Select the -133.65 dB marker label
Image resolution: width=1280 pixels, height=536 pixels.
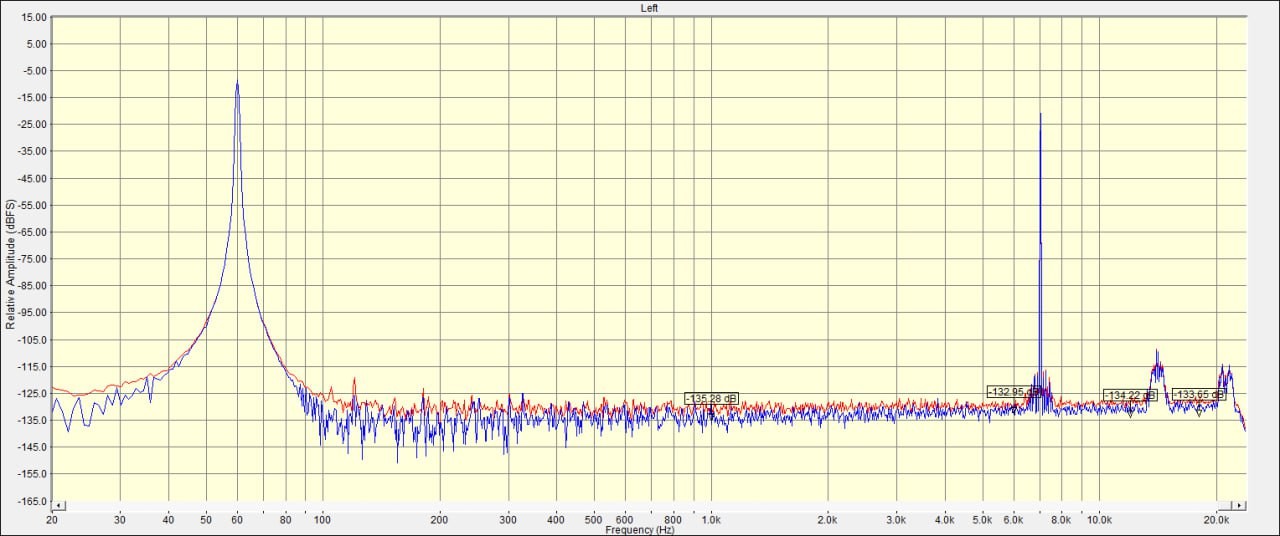pyautogui.click(x=1198, y=394)
